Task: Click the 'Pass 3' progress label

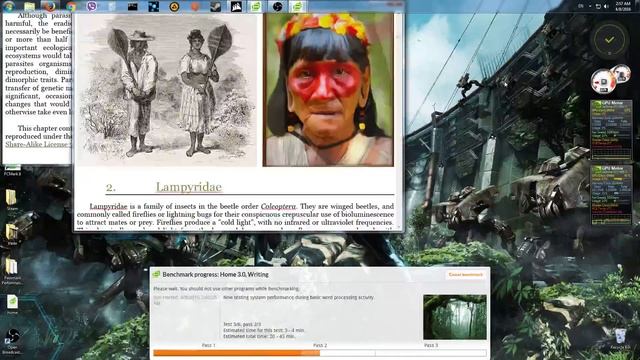Action: click(431, 345)
